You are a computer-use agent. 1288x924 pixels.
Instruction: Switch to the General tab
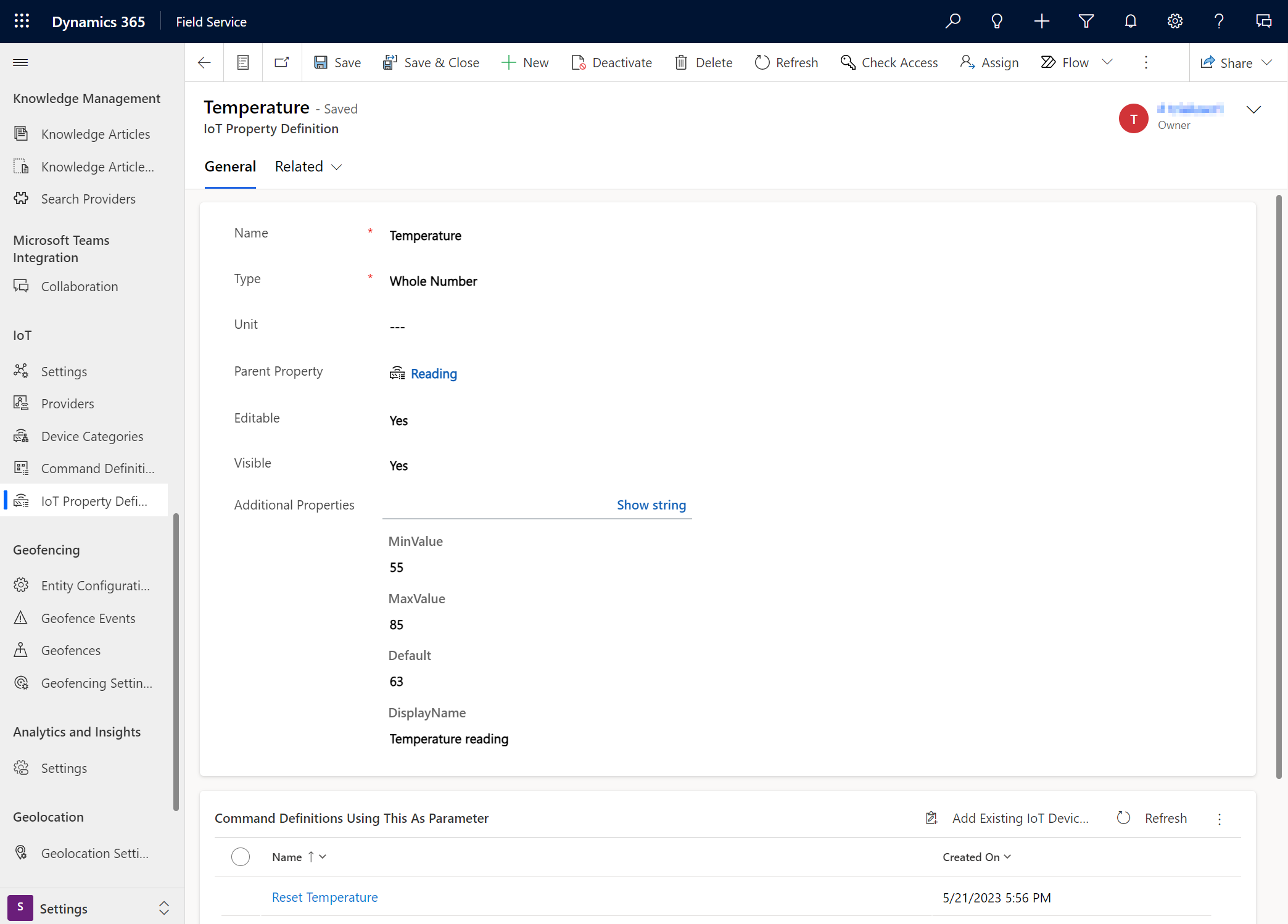tap(230, 166)
